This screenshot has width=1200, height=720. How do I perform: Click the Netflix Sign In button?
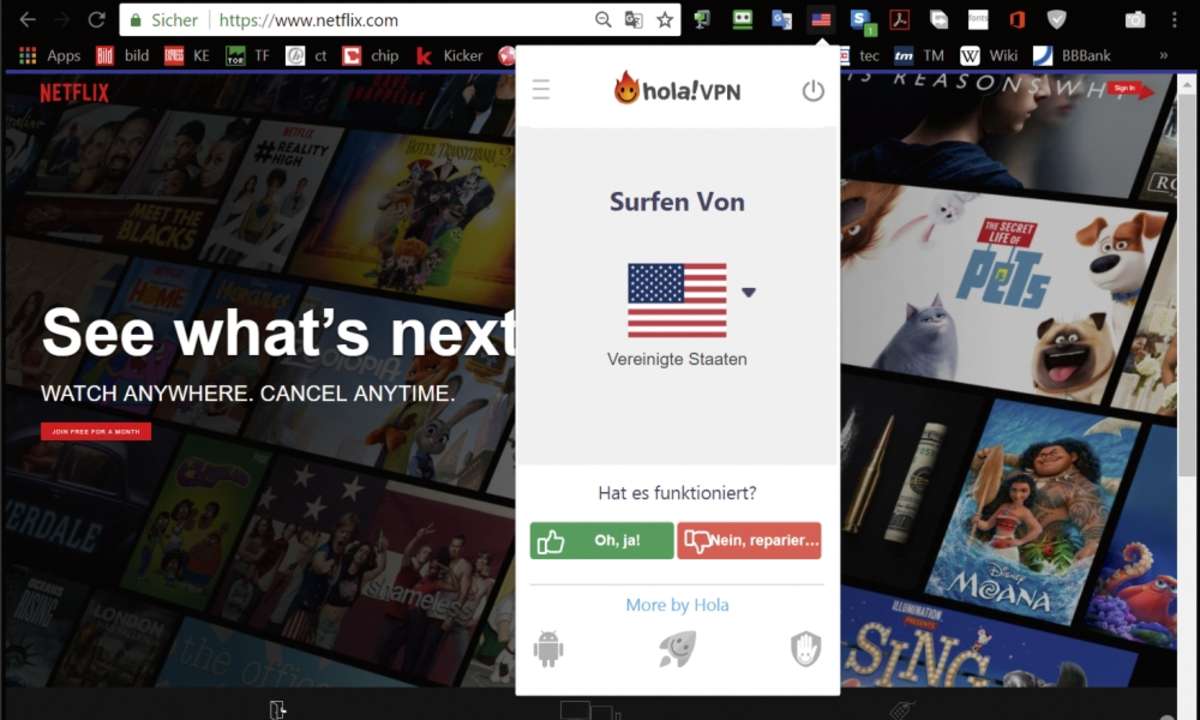1124,88
